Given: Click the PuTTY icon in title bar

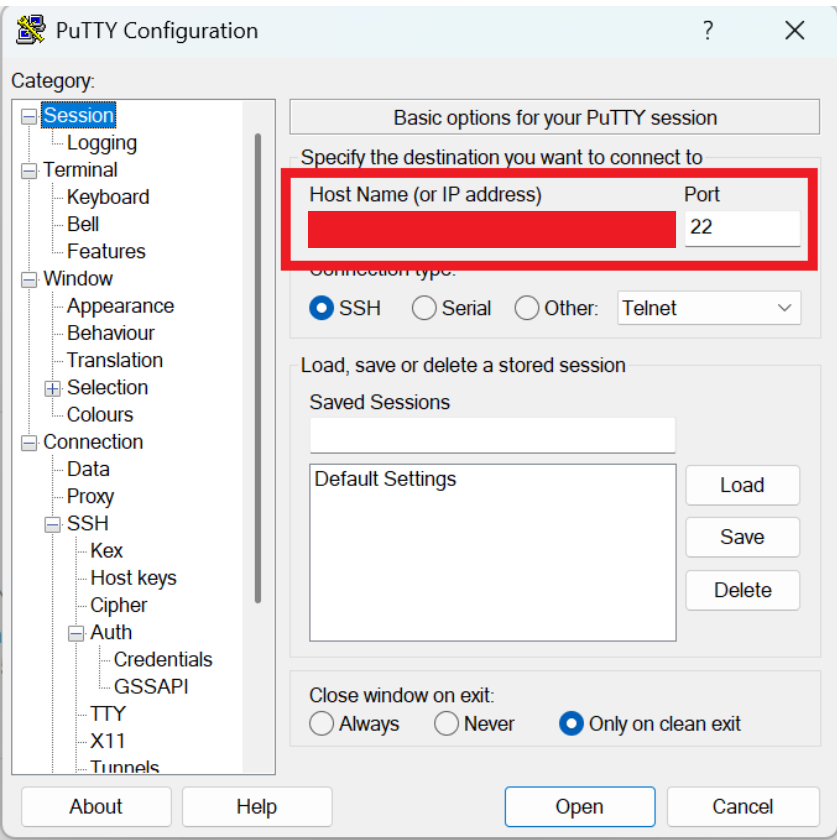Looking at the screenshot, I should pos(31,30).
